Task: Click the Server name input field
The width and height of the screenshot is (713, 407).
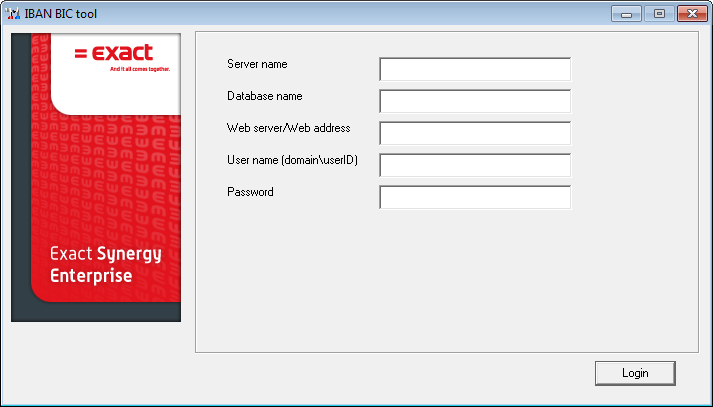Action: [475, 69]
